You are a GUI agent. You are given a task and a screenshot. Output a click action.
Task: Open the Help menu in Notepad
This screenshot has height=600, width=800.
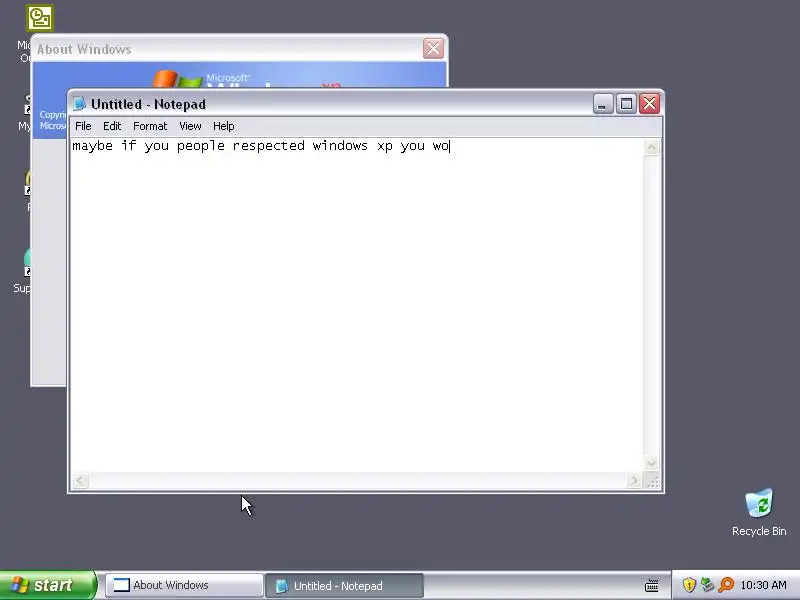coord(223,126)
